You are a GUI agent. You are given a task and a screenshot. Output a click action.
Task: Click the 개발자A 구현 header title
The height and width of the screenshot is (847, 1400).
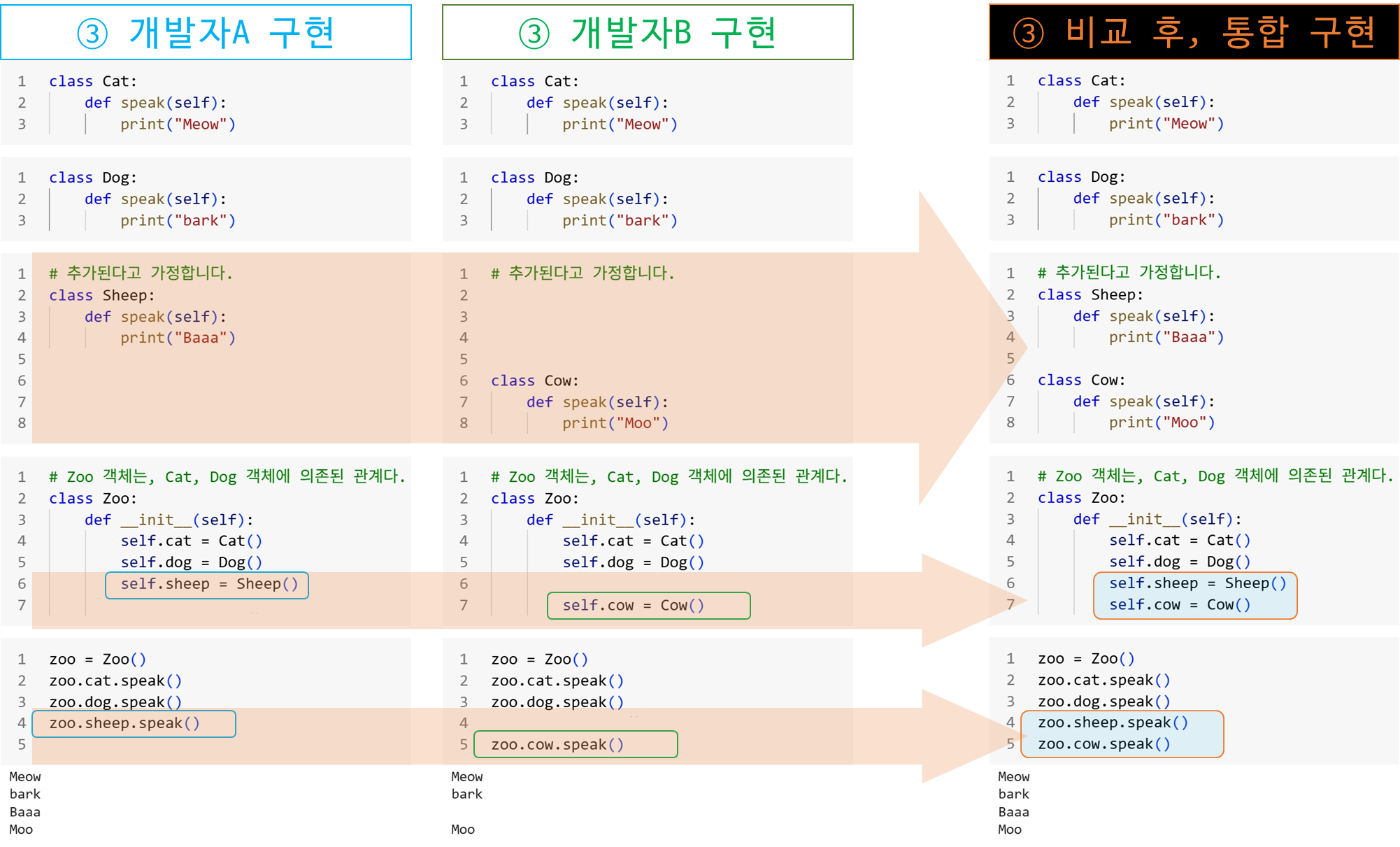231,33
